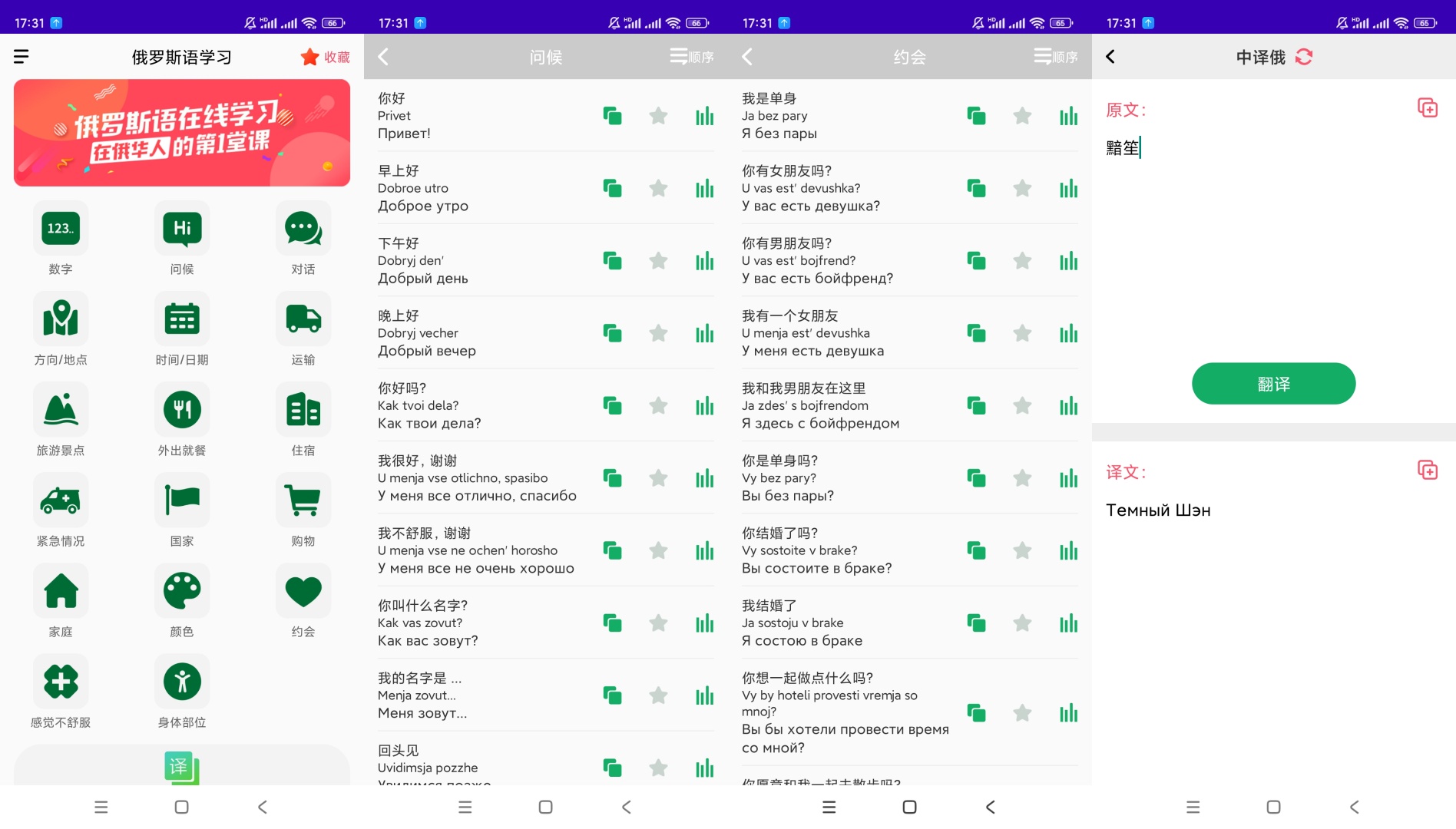Open the 约会 heart category
1456x829 pixels.
click(303, 592)
